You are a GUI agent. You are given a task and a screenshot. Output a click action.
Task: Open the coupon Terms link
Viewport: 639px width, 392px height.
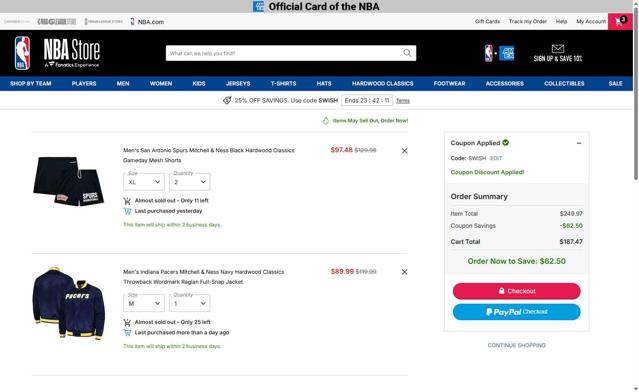click(x=403, y=101)
